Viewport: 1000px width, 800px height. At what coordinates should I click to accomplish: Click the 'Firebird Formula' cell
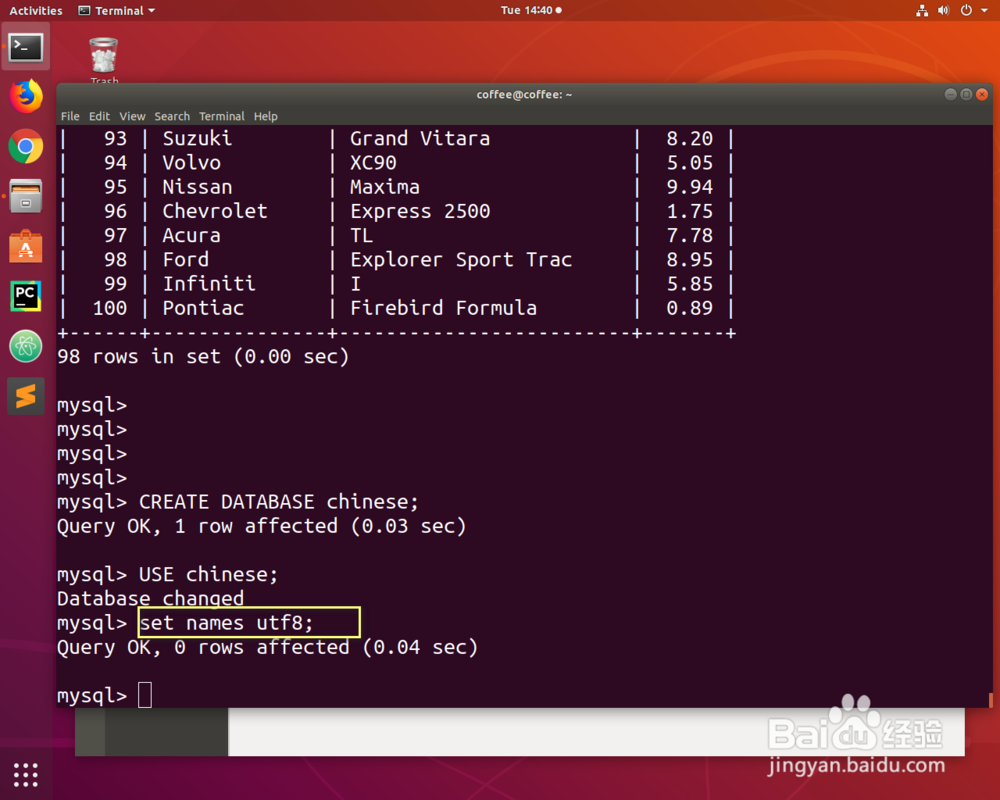pos(443,308)
